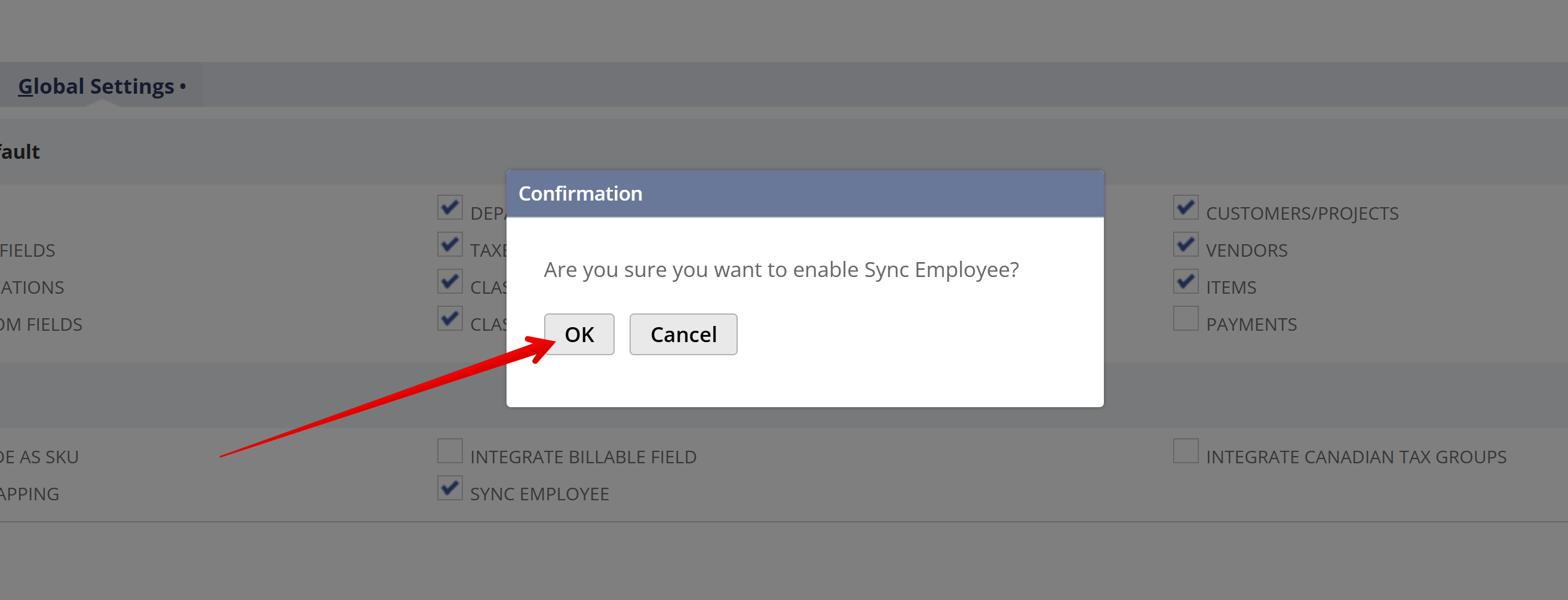
Task: Toggle the Sync Employee checkbox
Action: (449, 488)
